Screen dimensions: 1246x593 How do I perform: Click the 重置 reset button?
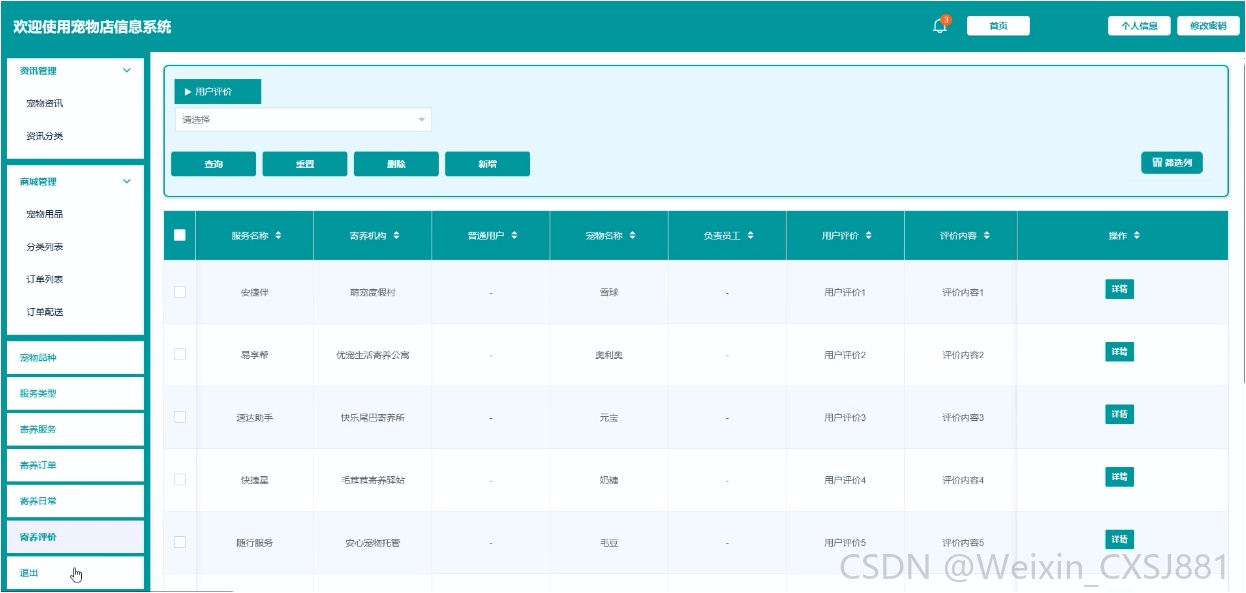(x=305, y=164)
